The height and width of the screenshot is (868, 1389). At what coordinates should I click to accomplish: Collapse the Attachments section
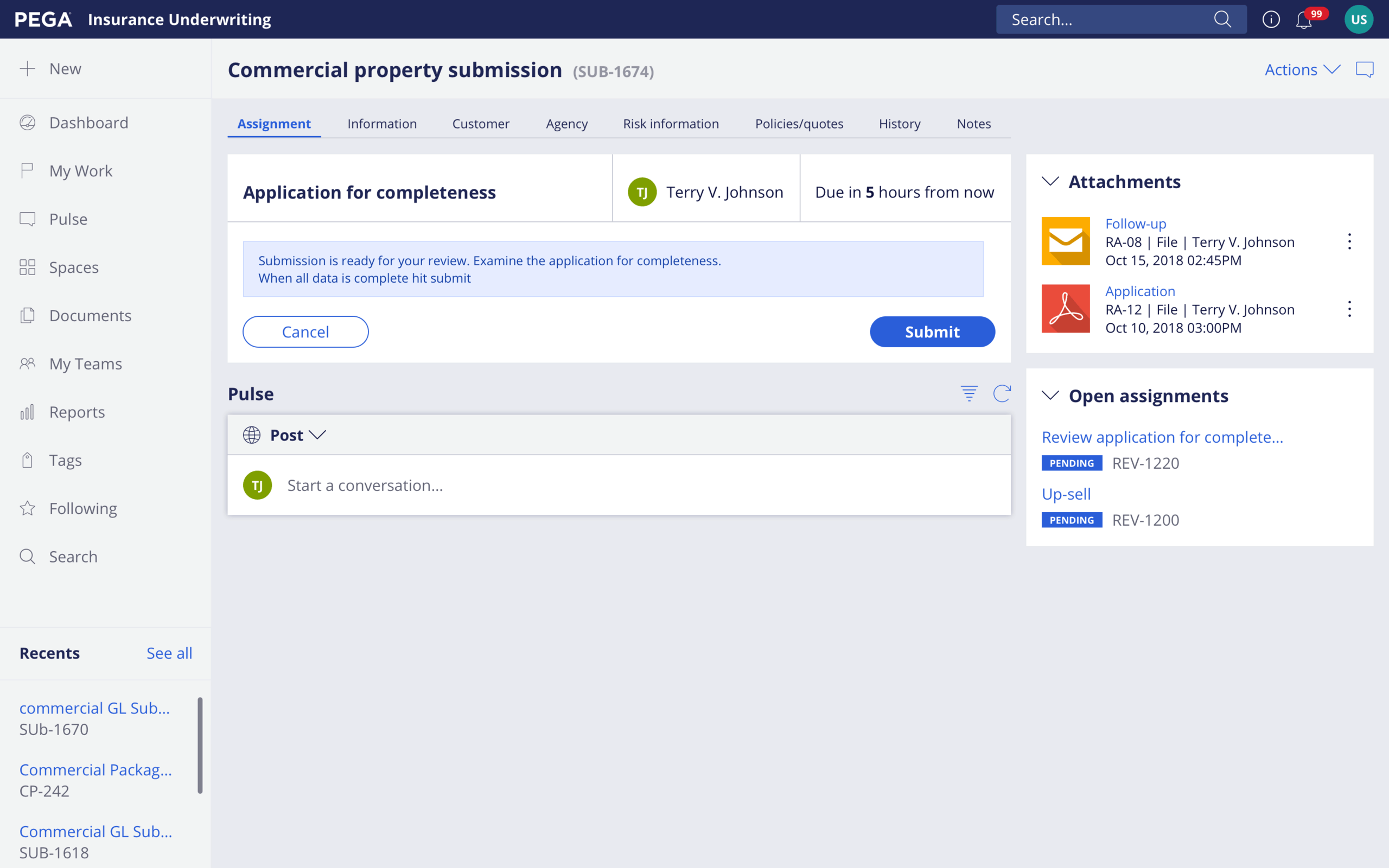click(1050, 181)
